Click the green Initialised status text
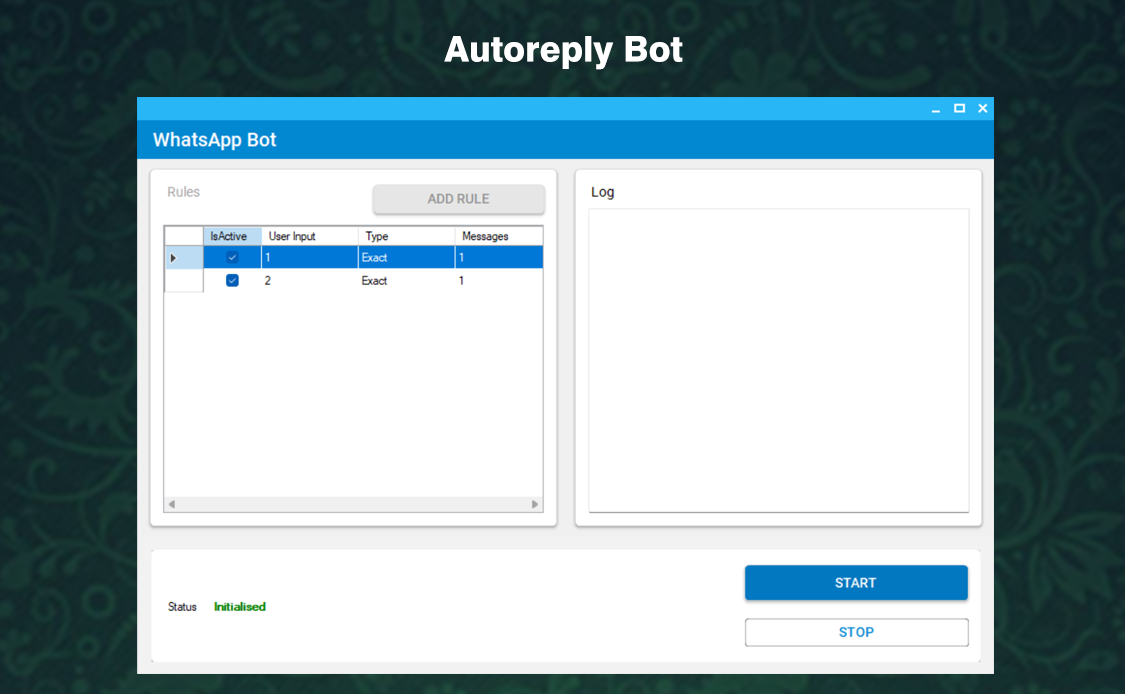Viewport: 1125px width, 694px height. tap(239, 607)
